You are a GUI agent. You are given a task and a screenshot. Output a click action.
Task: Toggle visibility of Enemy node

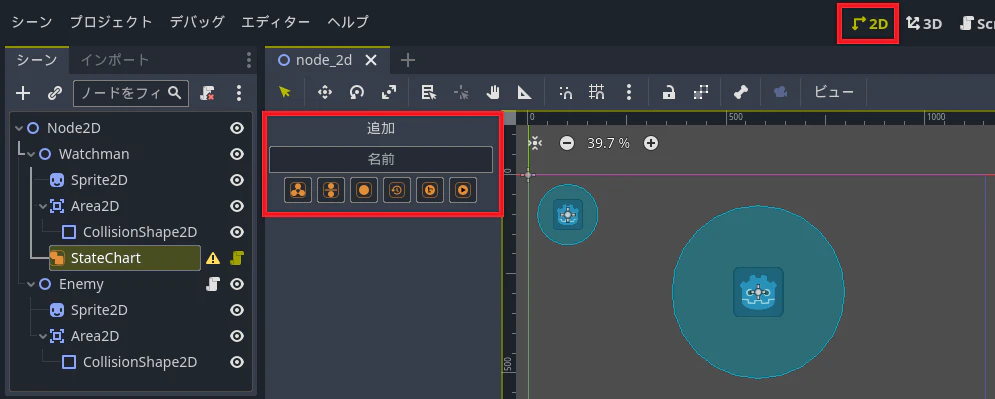(237, 284)
